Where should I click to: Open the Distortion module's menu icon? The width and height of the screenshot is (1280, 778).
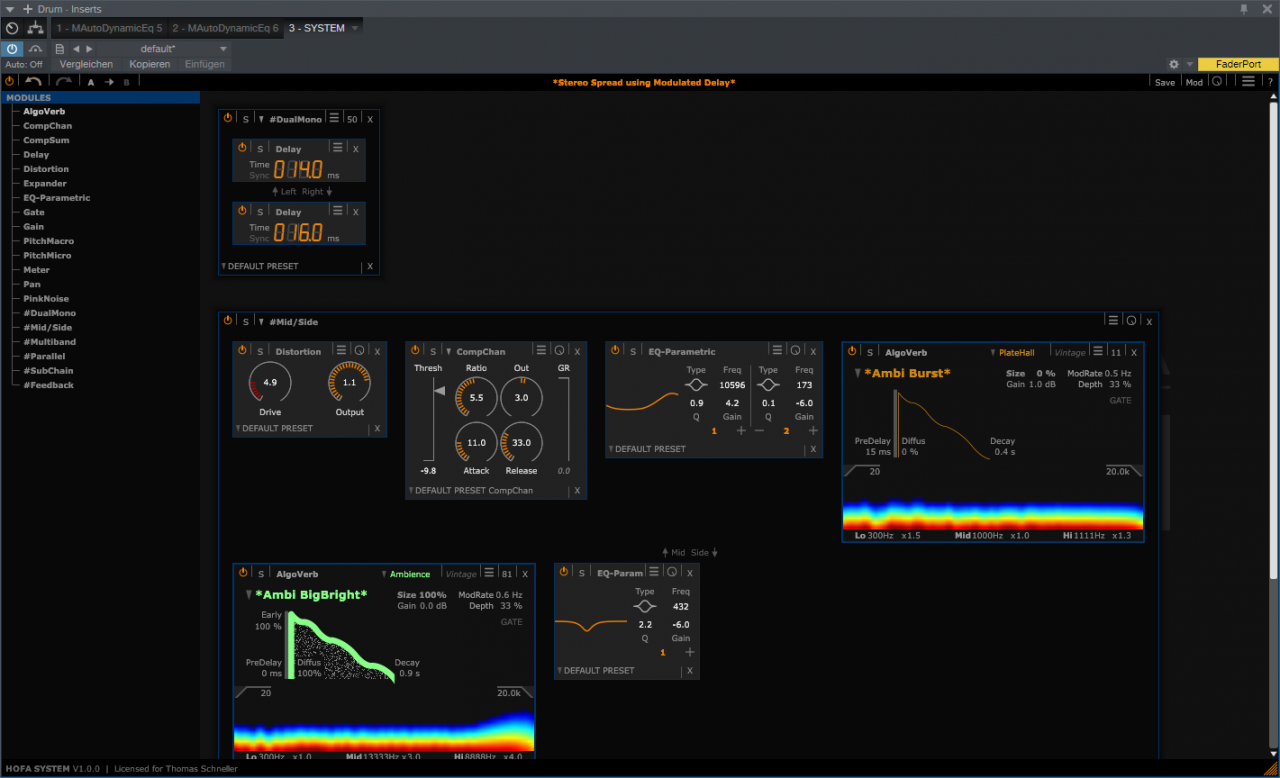(341, 351)
